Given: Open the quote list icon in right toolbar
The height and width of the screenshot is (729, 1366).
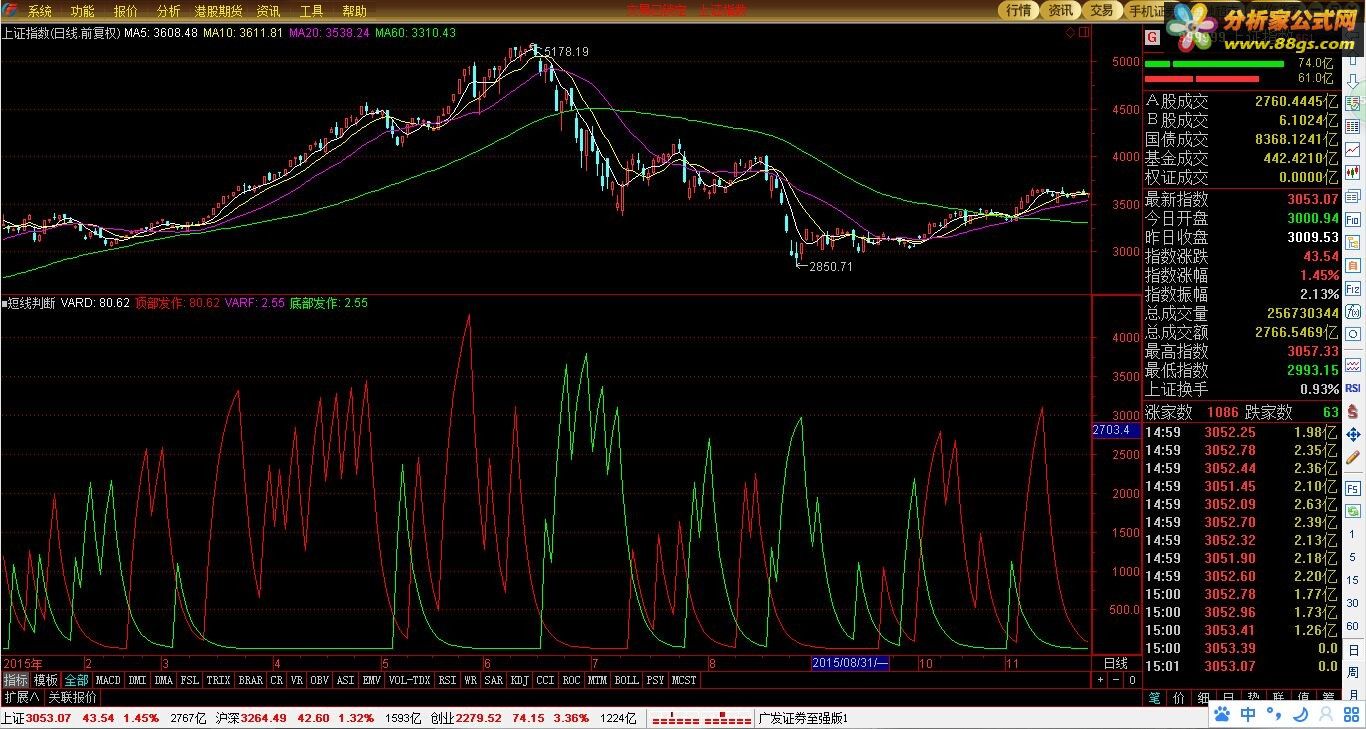Looking at the screenshot, I should pyautogui.click(x=1353, y=127).
